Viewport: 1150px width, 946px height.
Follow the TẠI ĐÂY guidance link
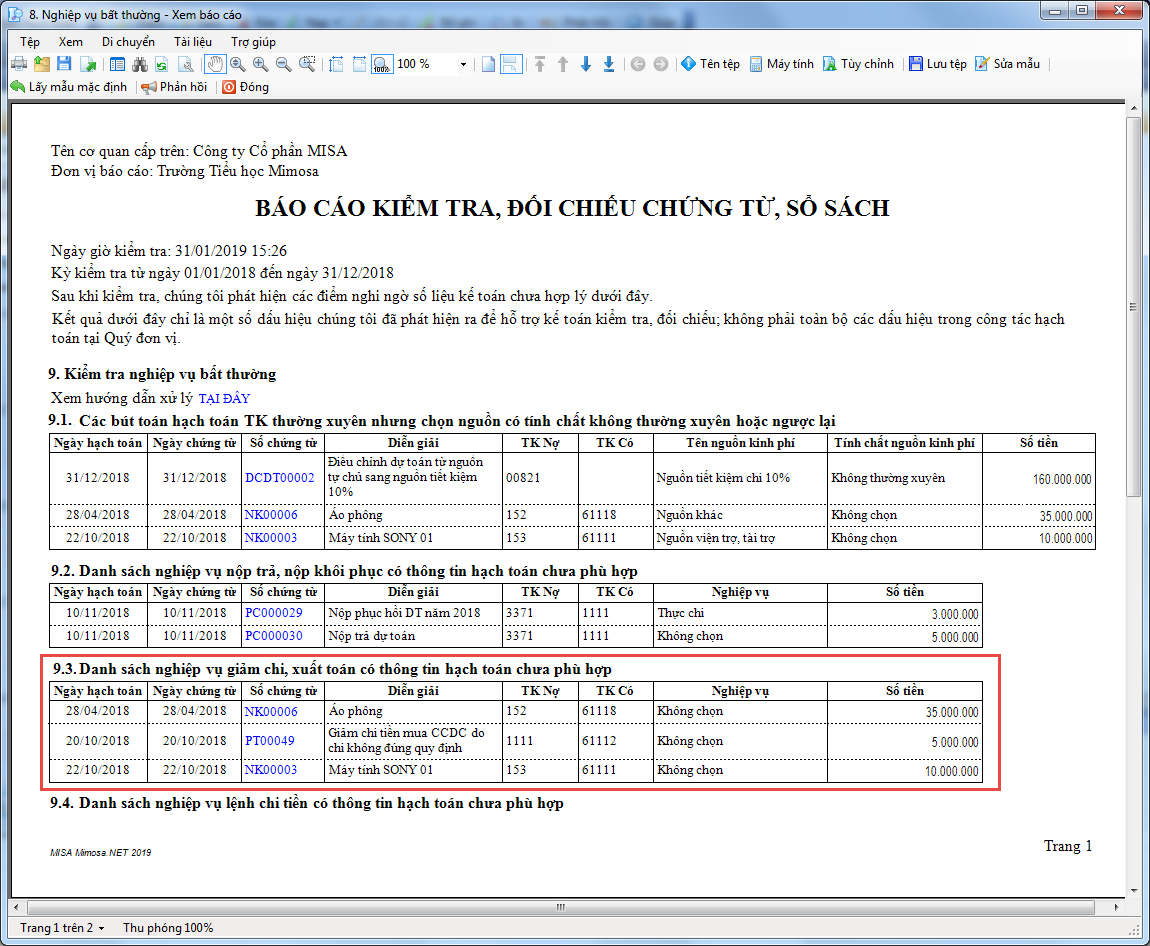(x=224, y=399)
